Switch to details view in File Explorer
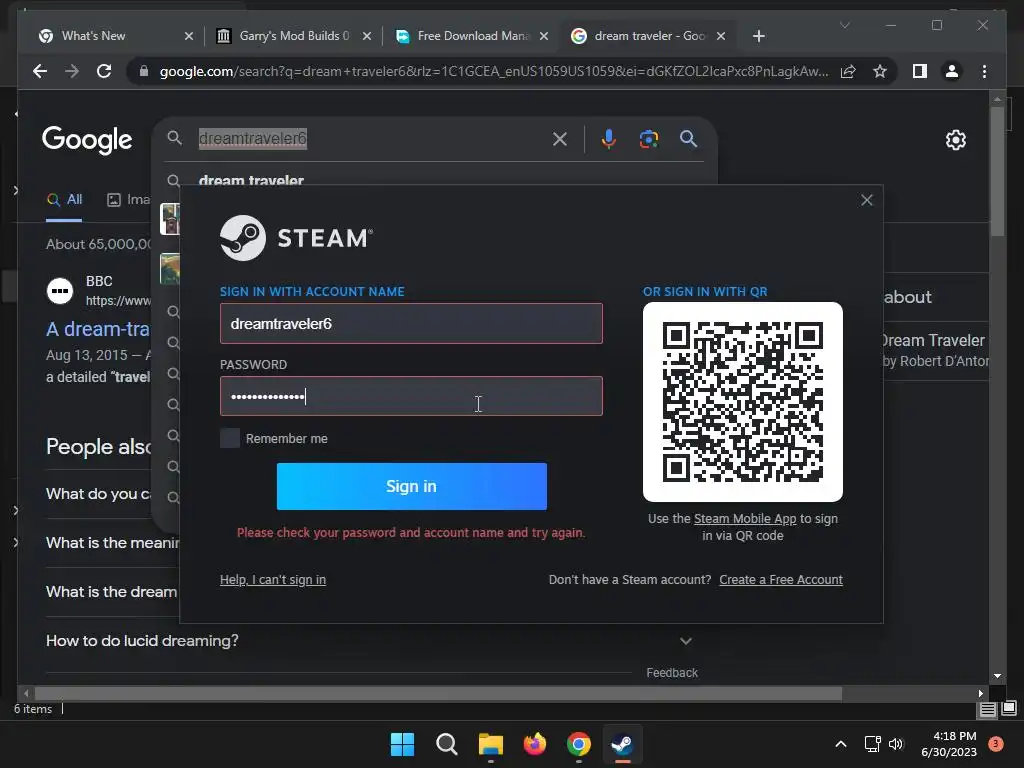Viewport: 1024px width, 768px height. point(987,709)
